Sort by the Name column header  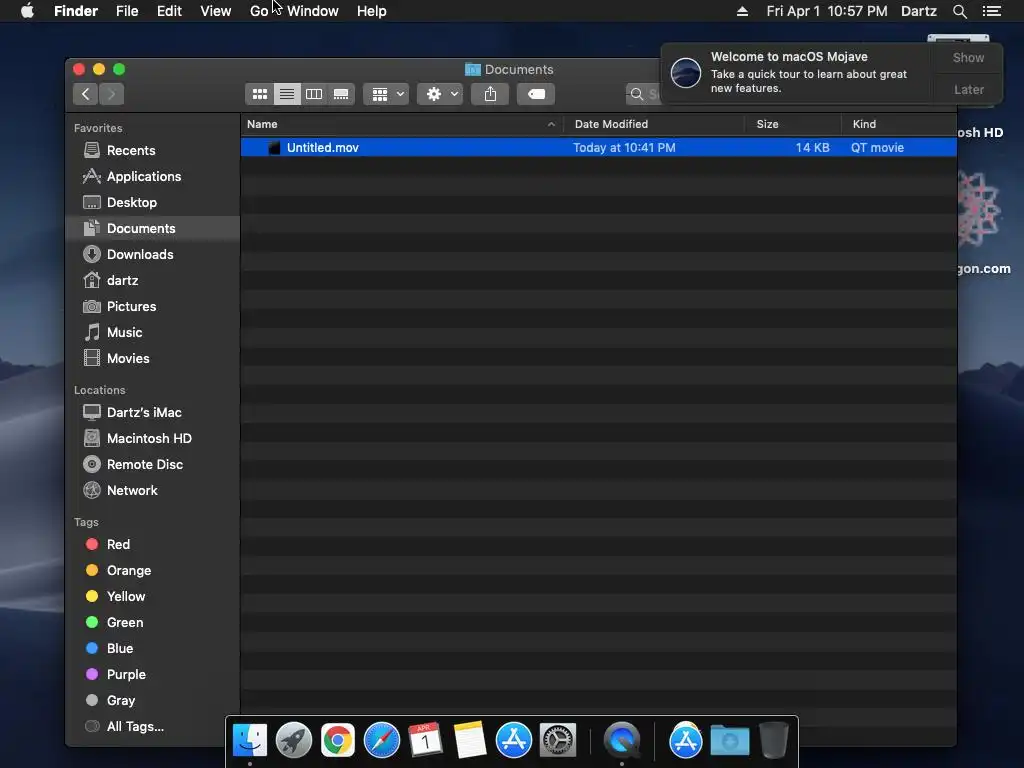coord(402,124)
